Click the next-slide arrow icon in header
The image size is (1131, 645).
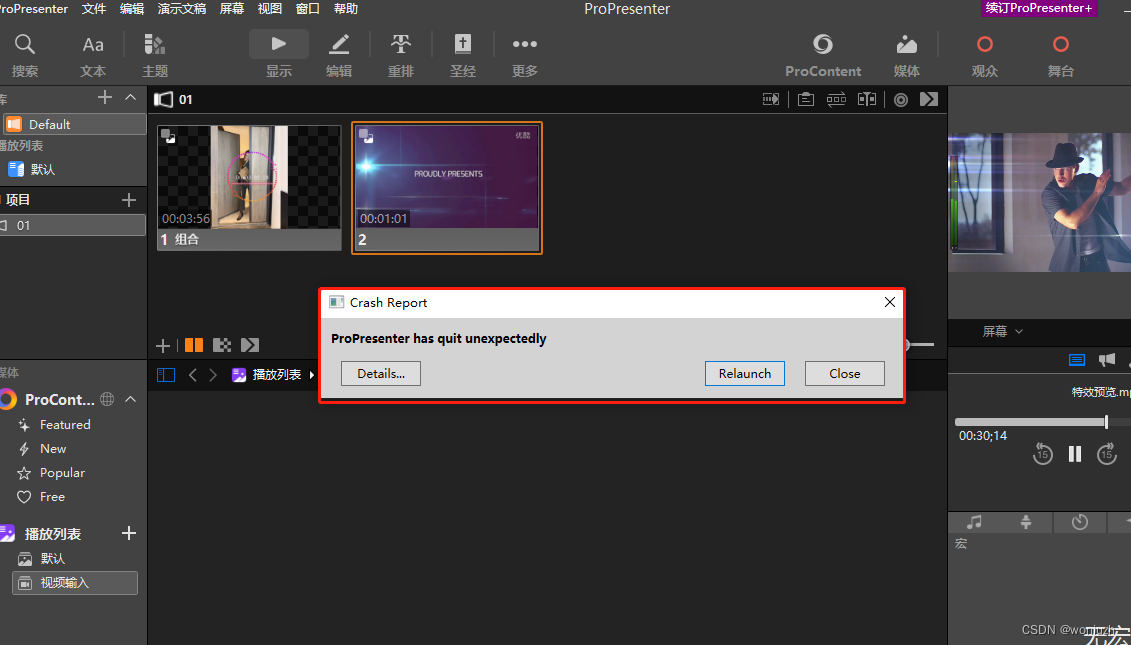pos(929,100)
